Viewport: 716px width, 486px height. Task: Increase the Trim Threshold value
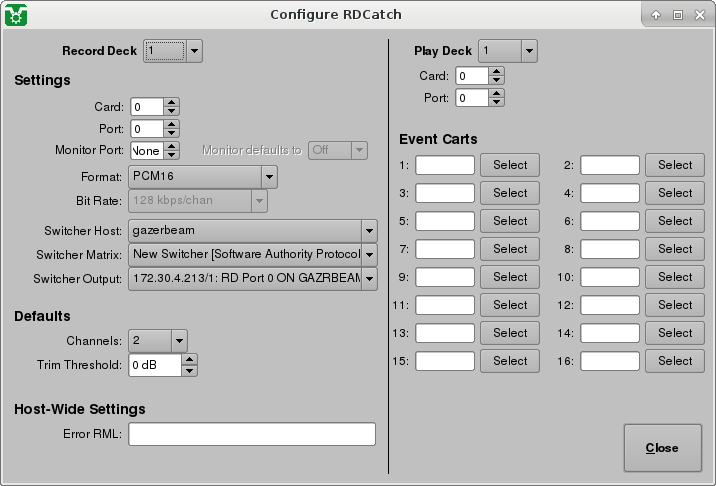(x=190, y=360)
